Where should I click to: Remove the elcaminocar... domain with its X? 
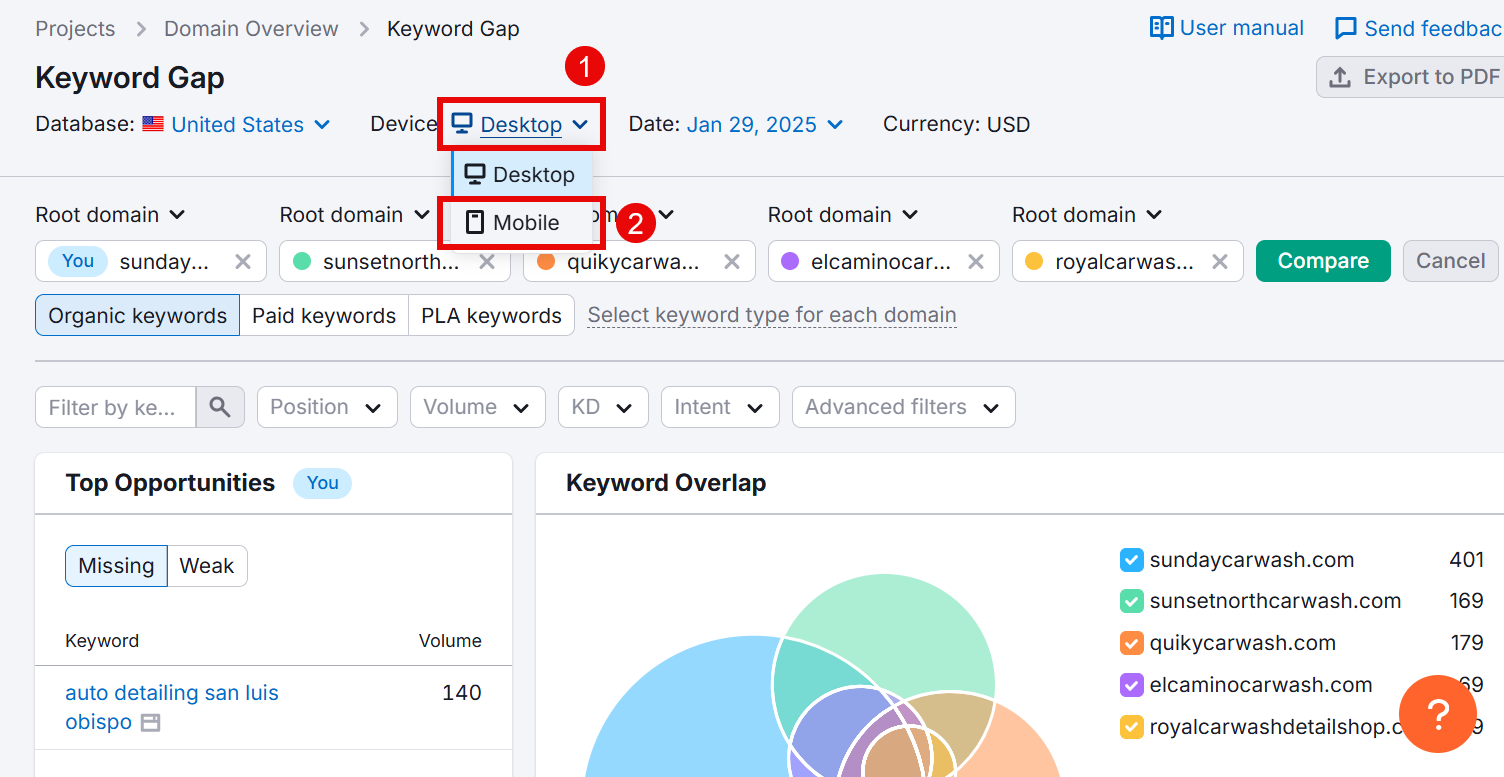[976, 261]
